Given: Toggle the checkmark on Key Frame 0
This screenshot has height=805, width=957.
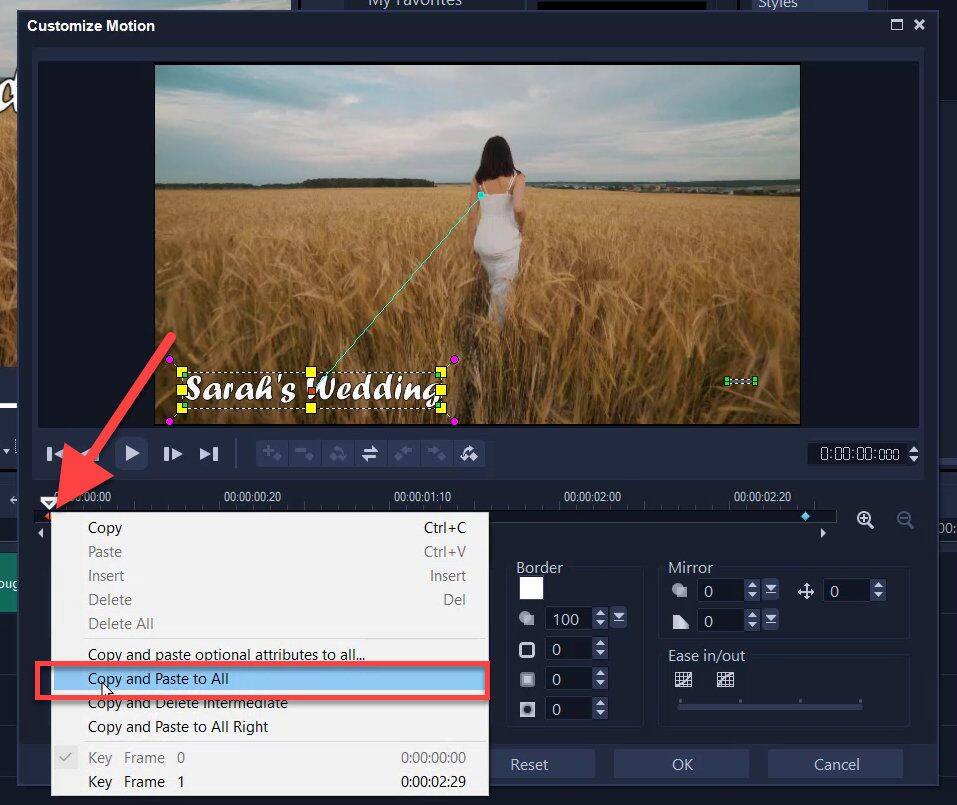Looking at the screenshot, I should pyautogui.click(x=66, y=757).
